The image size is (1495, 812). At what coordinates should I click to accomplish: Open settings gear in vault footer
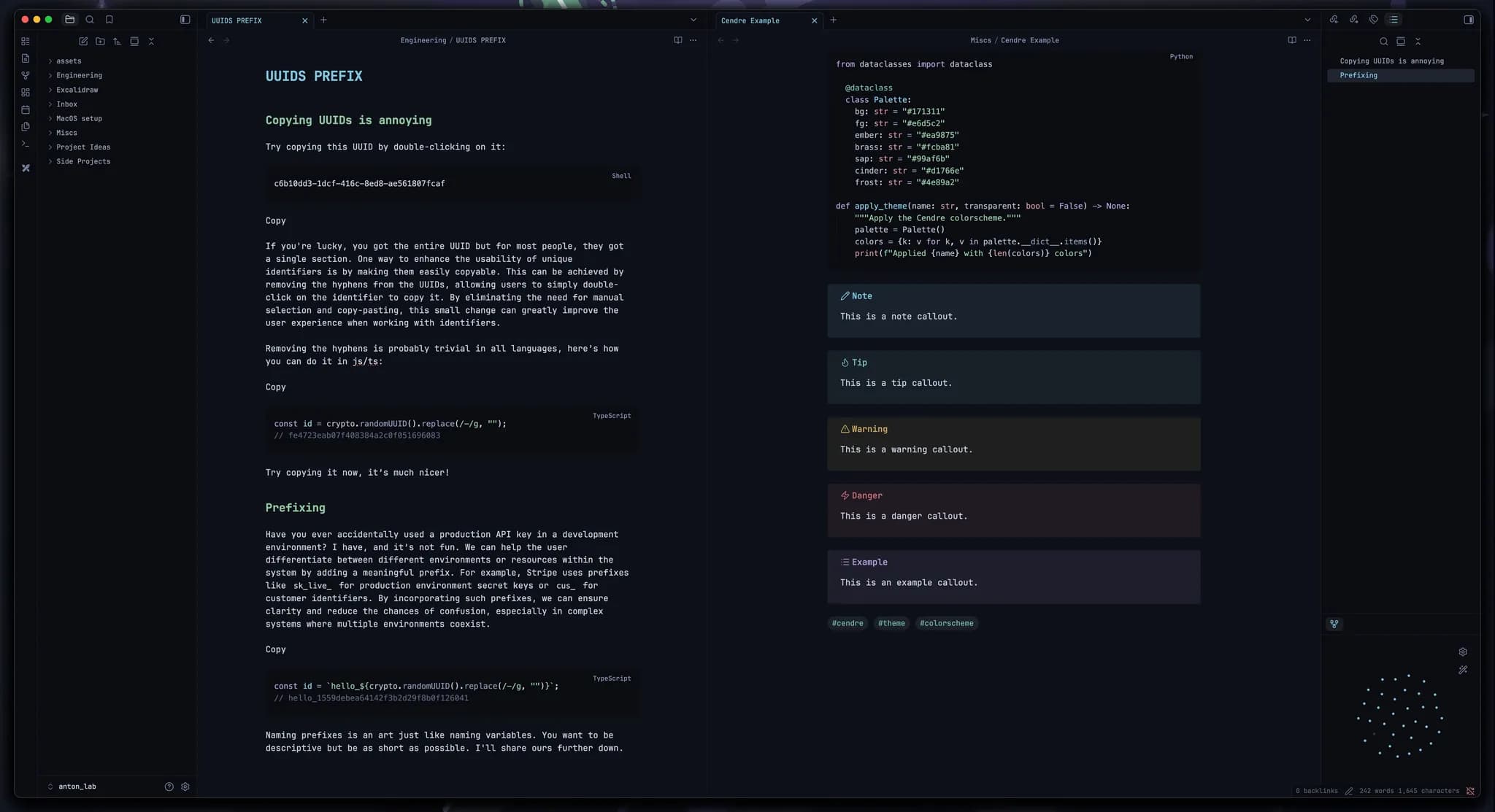(185, 786)
